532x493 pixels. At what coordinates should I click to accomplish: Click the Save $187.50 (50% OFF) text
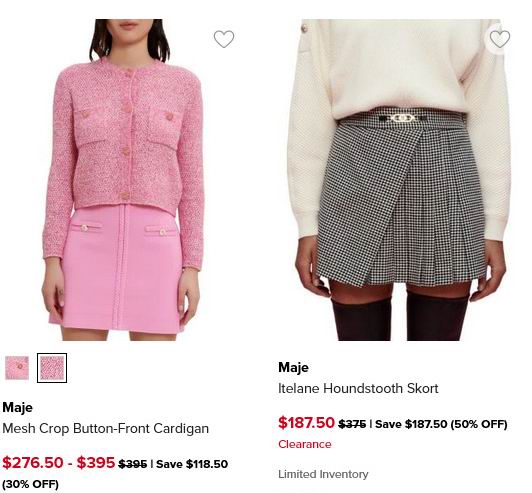tap(441, 424)
